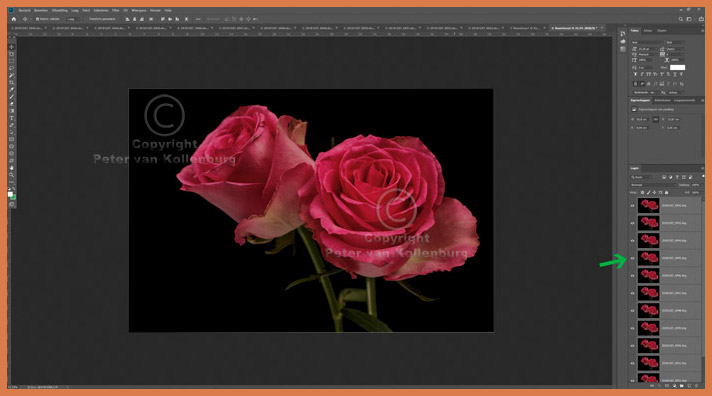The height and width of the screenshot is (396, 712).
Task: Toggle Auto-select checkbox in options bar
Action: pyautogui.click(x=37, y=19)
